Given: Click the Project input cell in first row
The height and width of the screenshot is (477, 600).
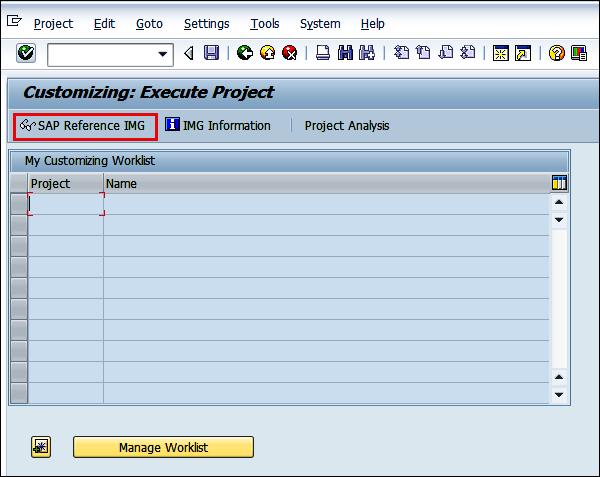Looking at the screenshot, I should tap(66, 204).
